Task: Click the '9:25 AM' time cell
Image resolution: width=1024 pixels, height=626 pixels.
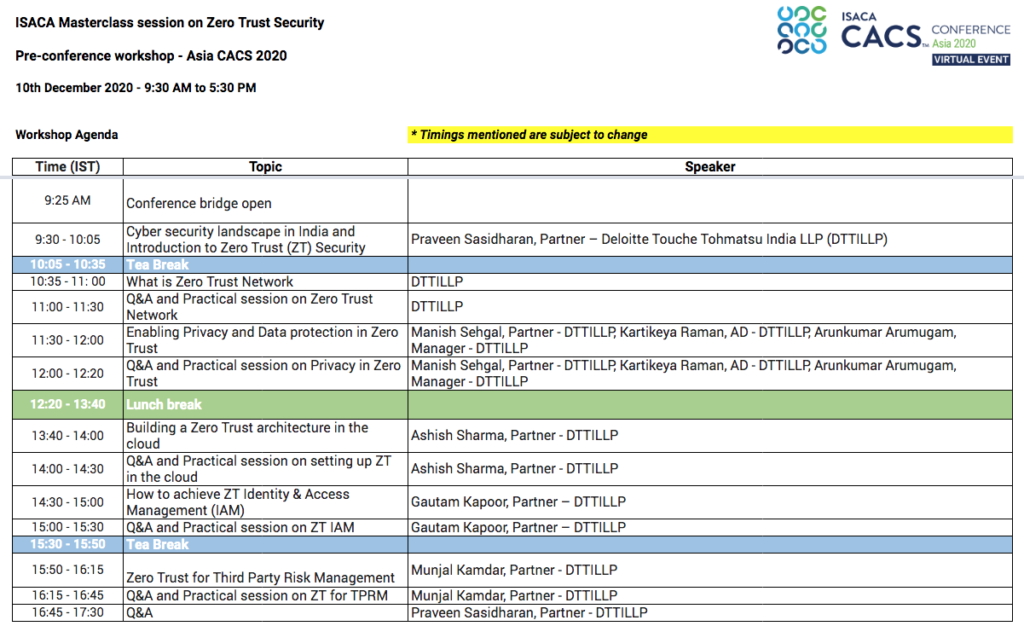Action: [x=68, y=200]
